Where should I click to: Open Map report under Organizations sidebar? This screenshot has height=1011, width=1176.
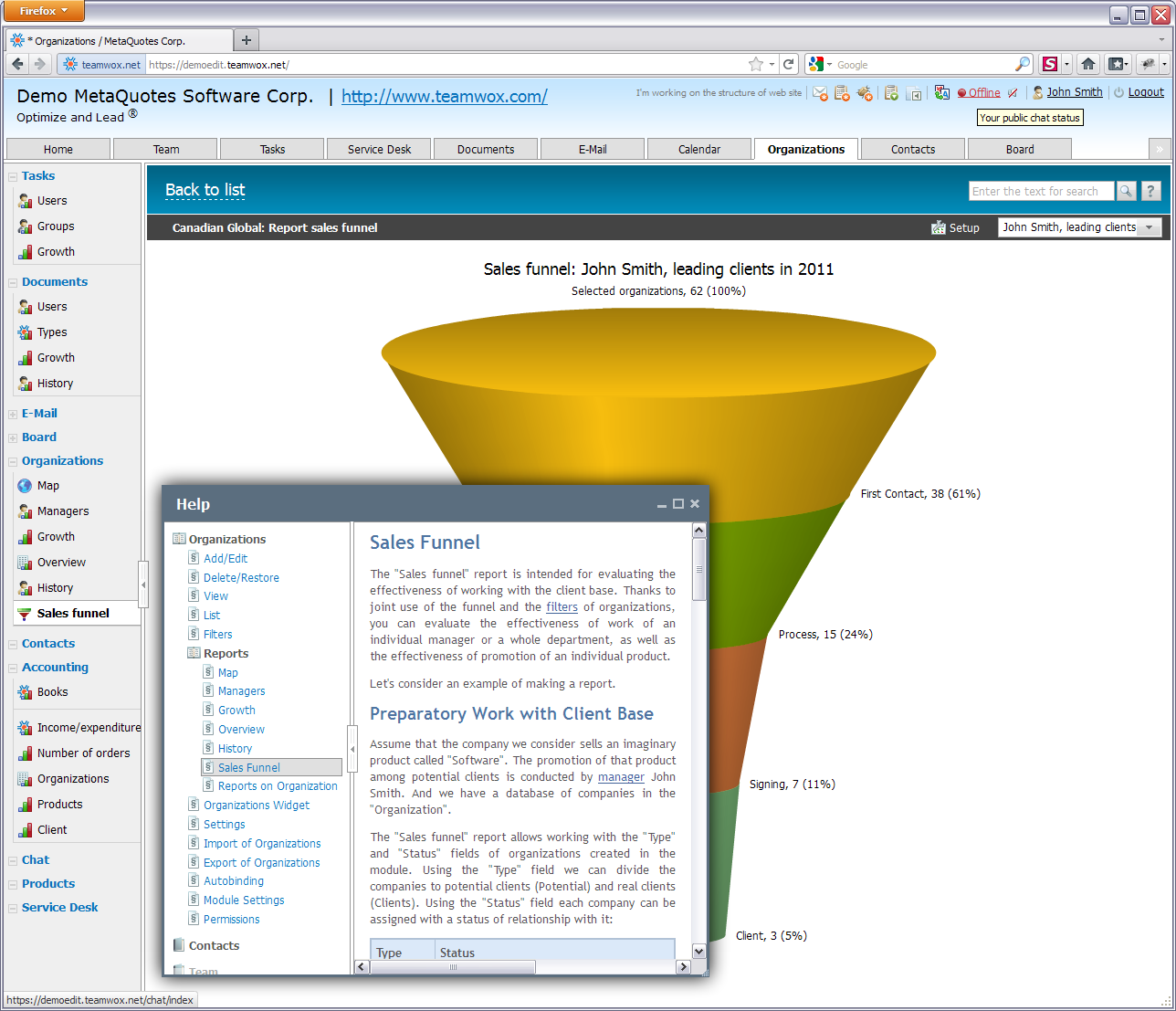[48, 486]
